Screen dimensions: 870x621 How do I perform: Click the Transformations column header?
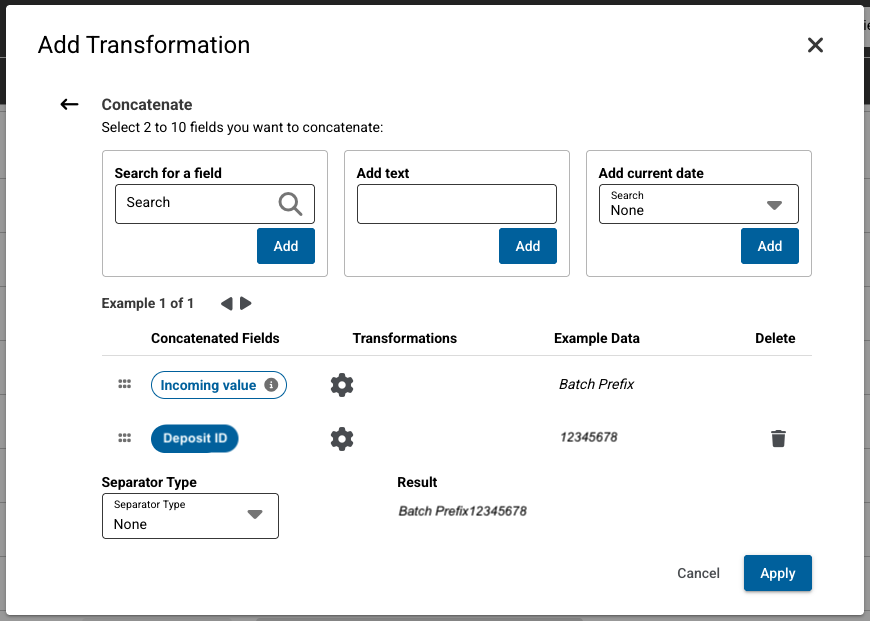click(x=404, y=339)
